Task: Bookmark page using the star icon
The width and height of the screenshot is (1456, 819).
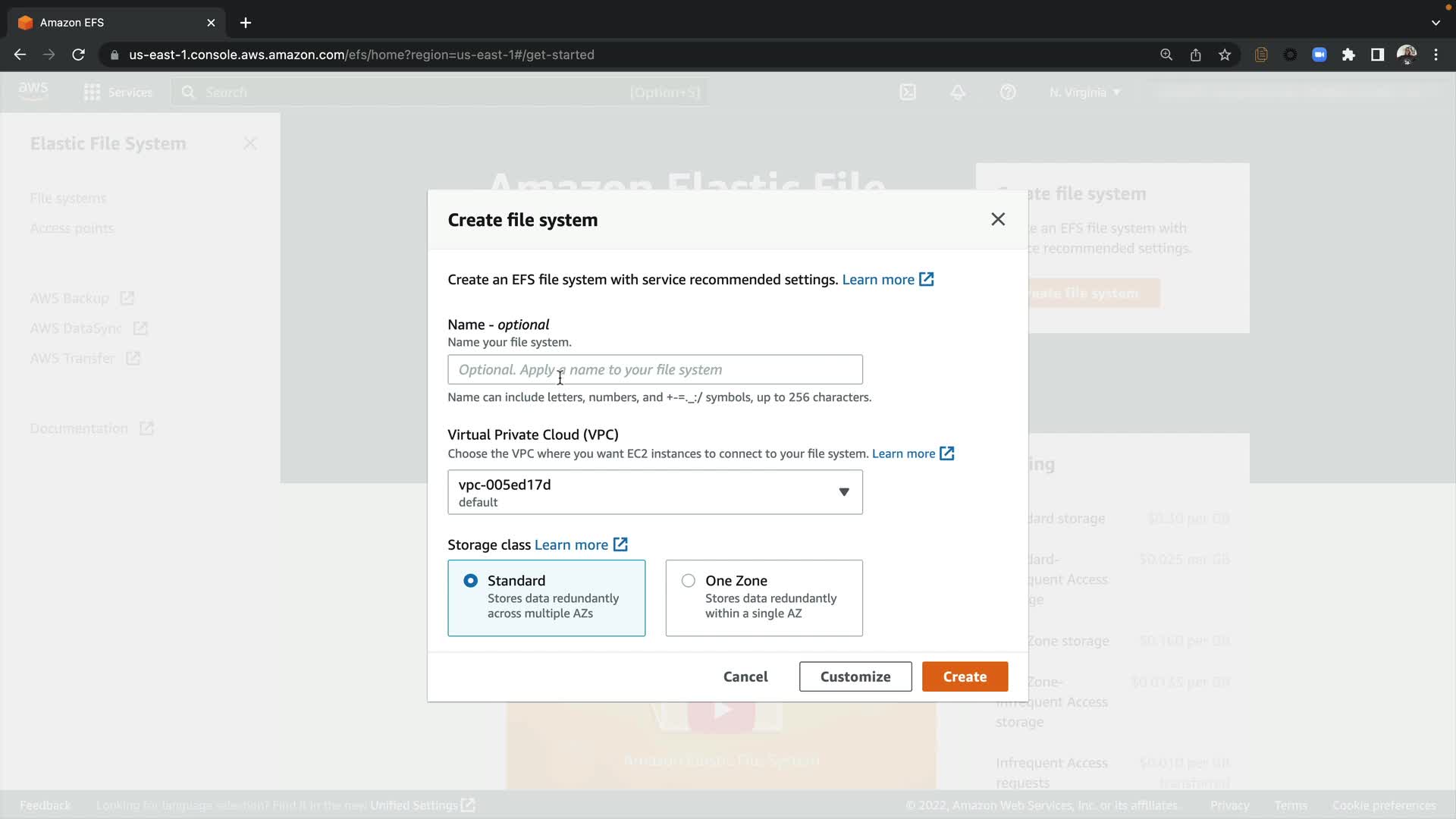Action: [1225, 55]
